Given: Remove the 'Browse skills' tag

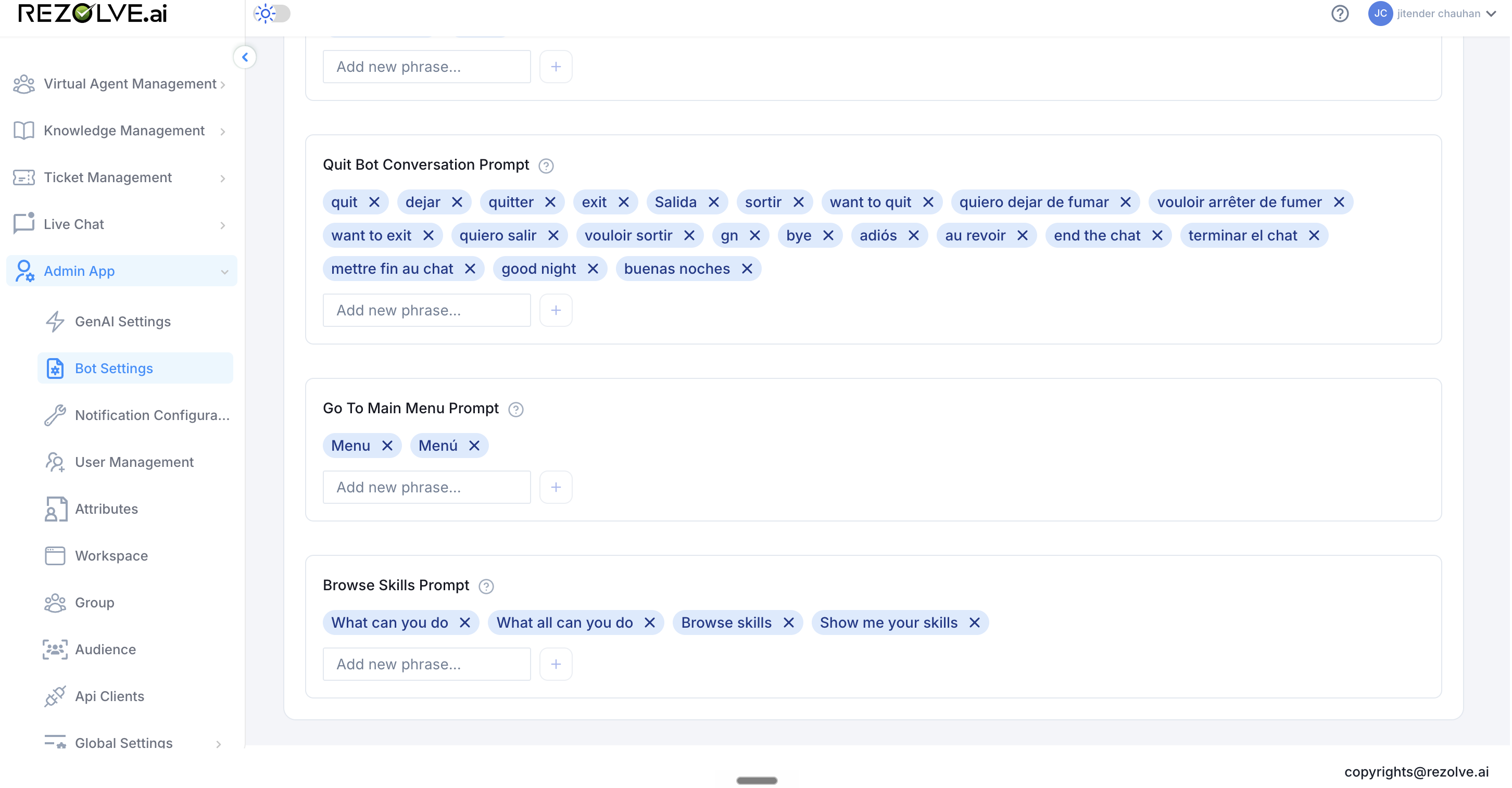Looking at the screenshot, I should pyautogui.click(x=789, y=623).
